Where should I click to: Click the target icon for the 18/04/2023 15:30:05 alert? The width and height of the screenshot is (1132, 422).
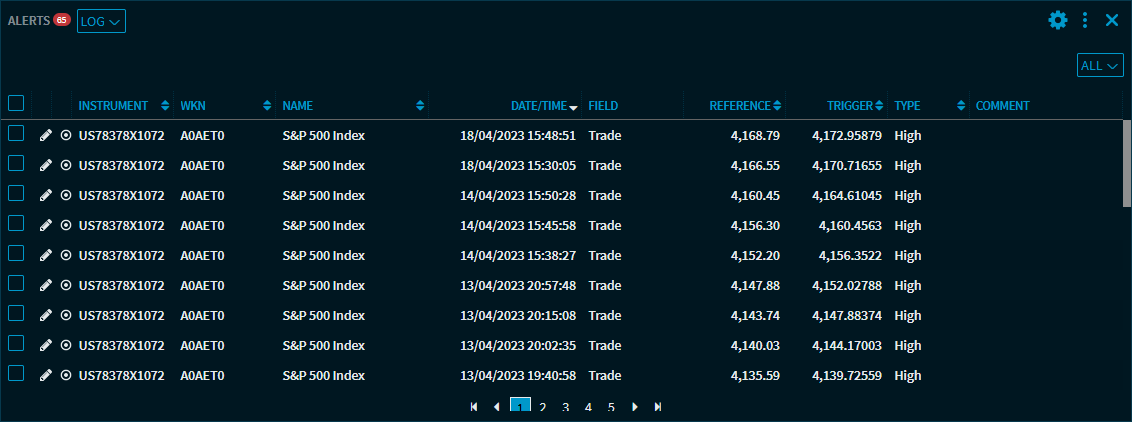tap(66, 165)
